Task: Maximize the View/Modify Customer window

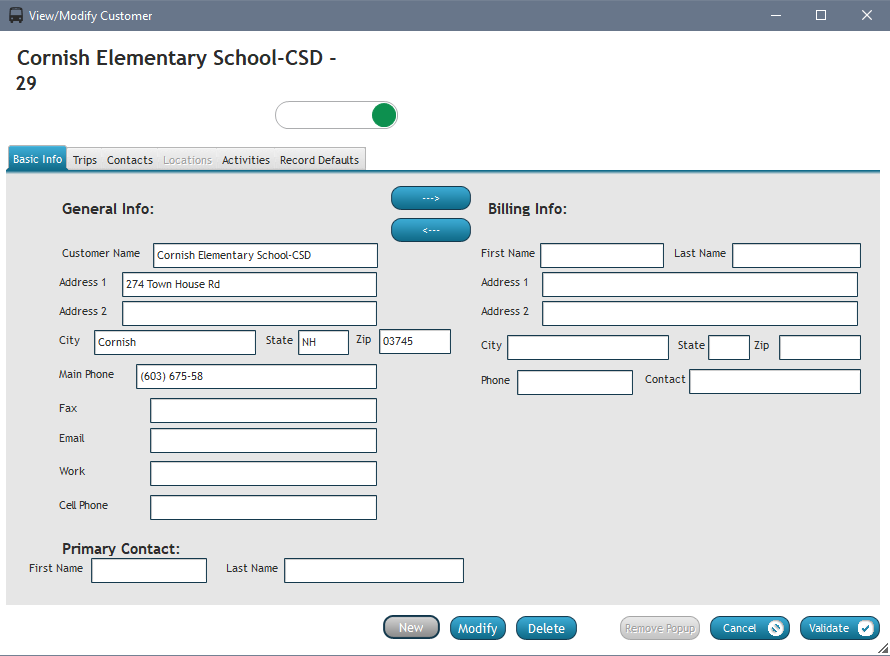Action: pos(821,15)
